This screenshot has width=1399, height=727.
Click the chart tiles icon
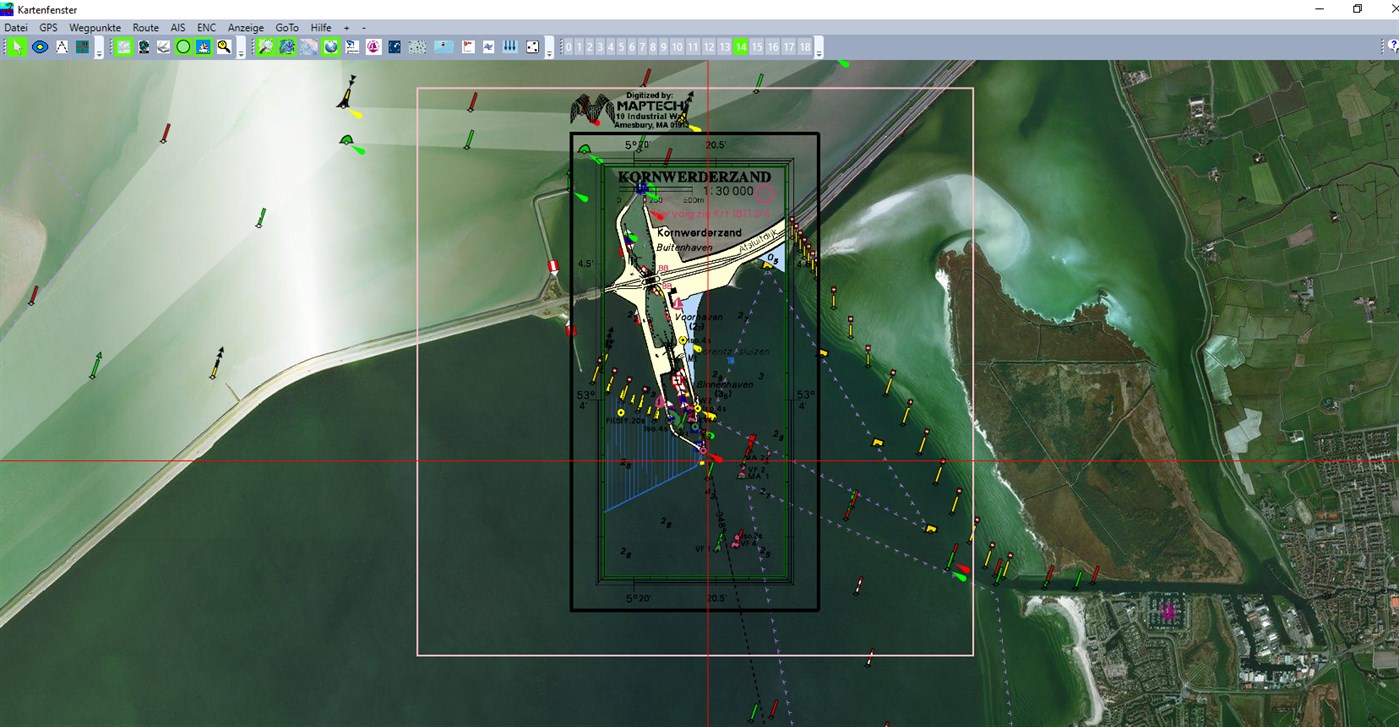(x=84, y=46)
